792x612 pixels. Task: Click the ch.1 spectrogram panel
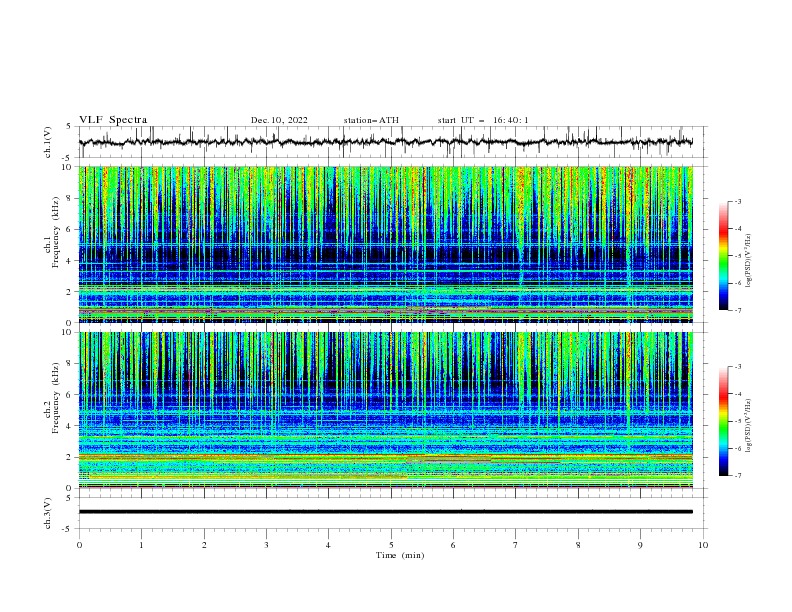385,244
